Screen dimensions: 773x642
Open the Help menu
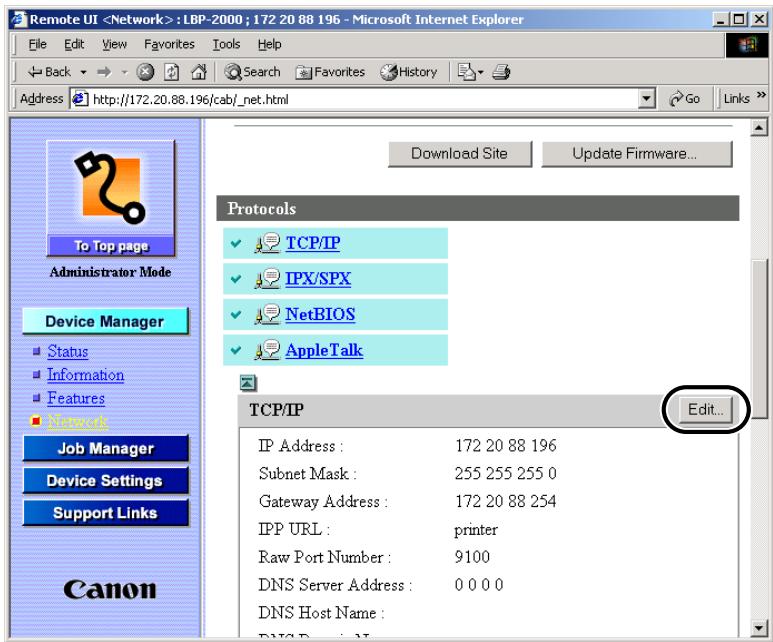[x=269, y=44]
